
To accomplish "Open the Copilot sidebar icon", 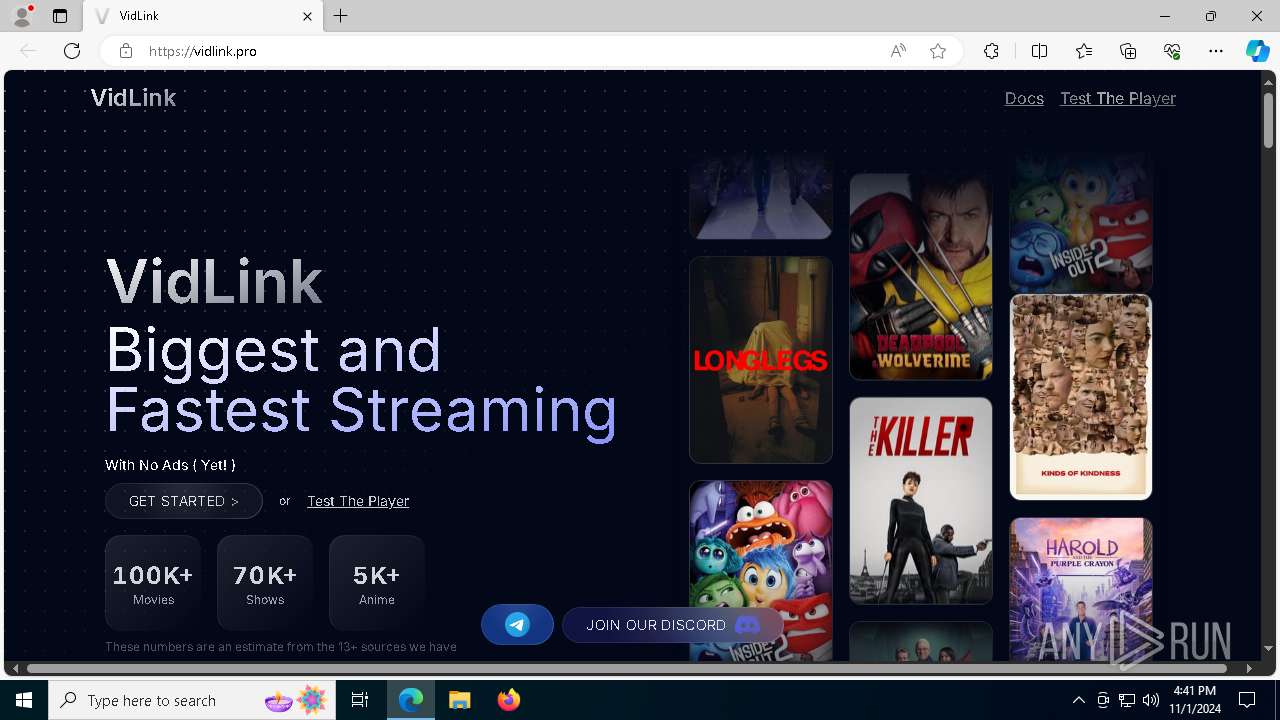I will point(1257,51).
